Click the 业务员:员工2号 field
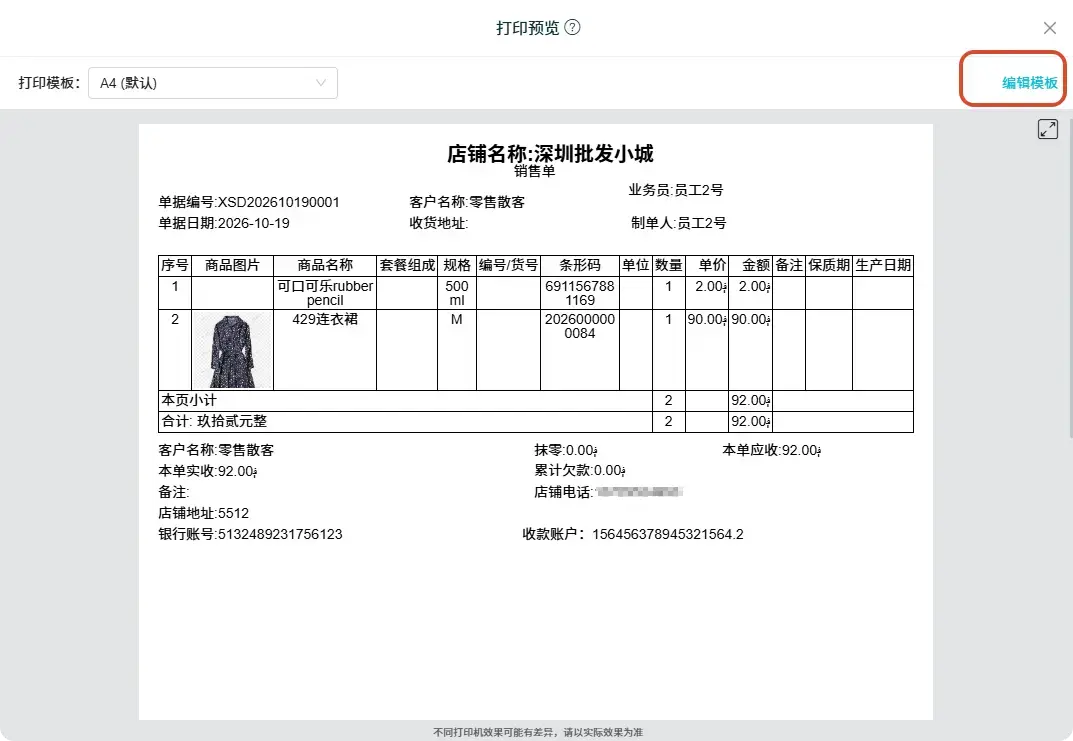 pyautogui.click(x=676, y=190)
